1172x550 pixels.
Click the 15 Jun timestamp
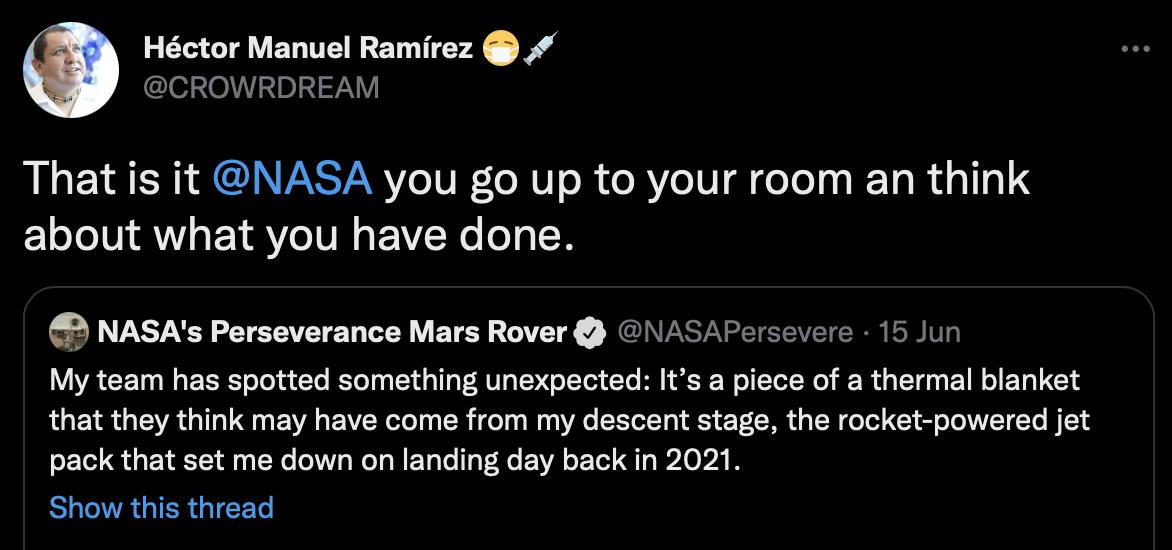click(x=919, y=332)
